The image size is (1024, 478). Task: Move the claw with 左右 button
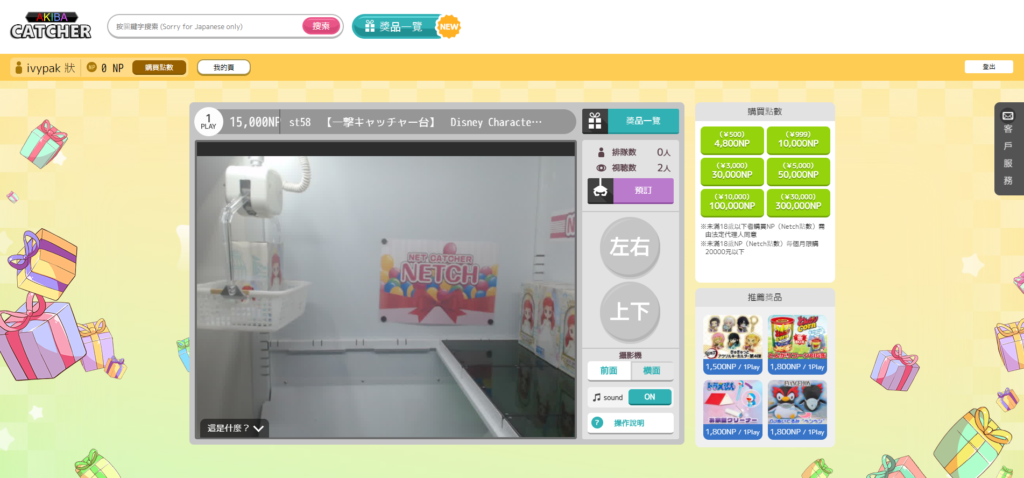(x=630, y=248)
